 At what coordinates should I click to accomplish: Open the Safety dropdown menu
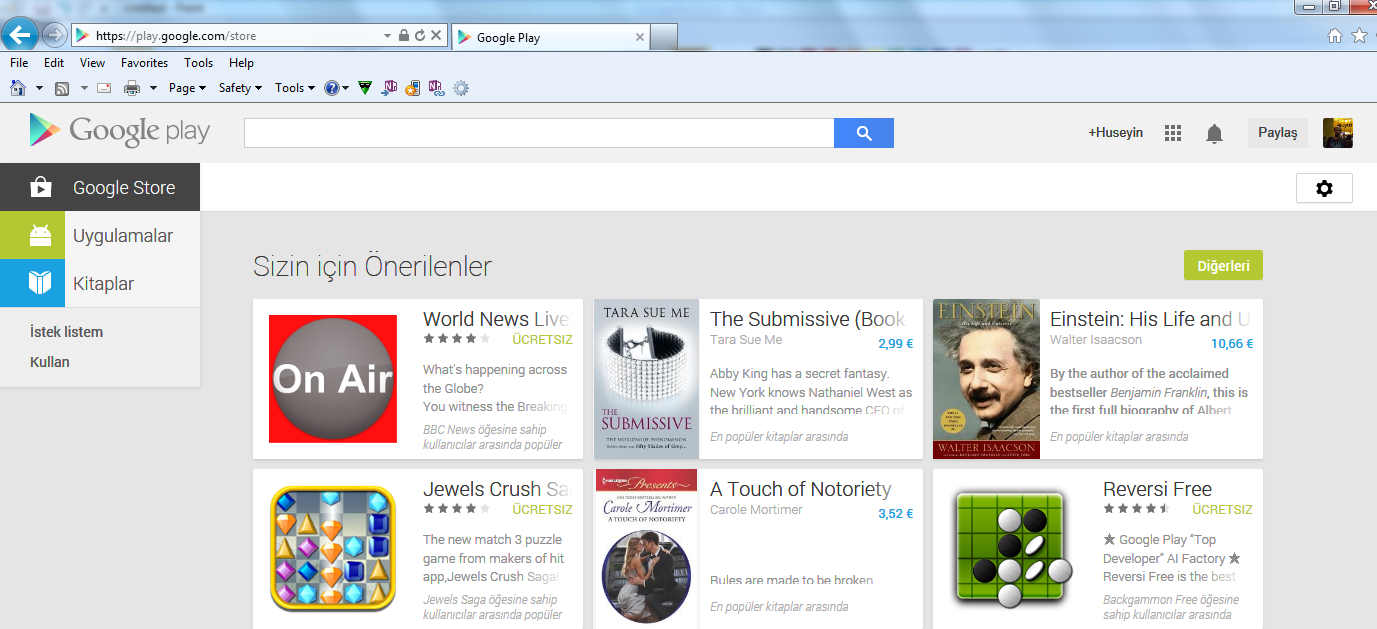pos(240,88)
